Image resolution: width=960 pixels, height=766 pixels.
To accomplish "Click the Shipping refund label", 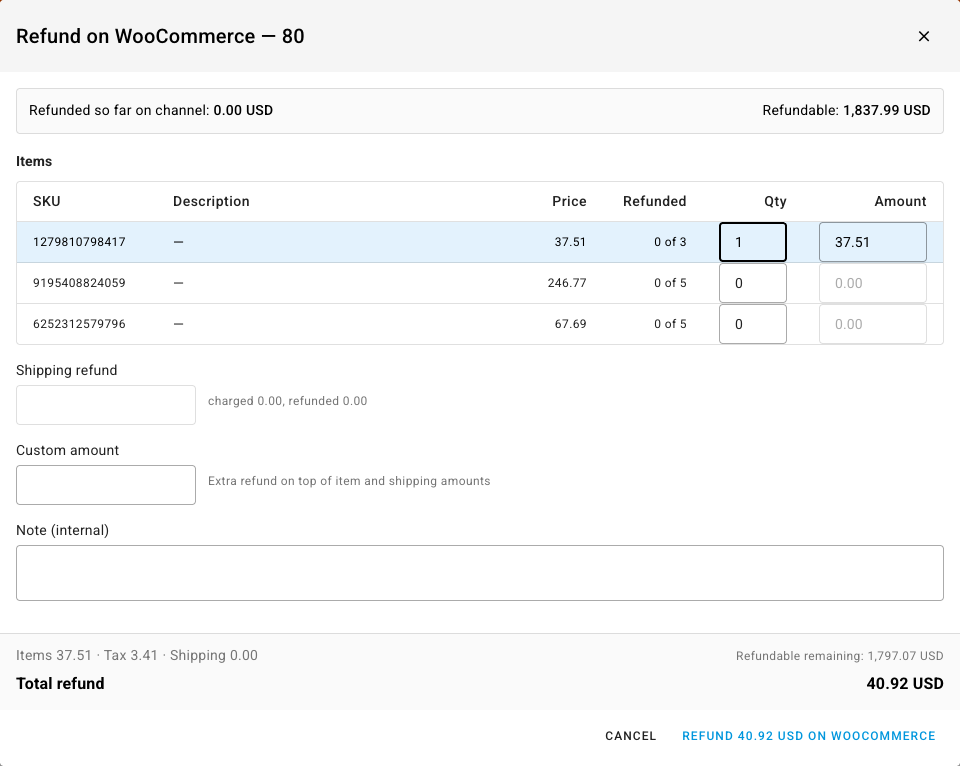I will tap(67, 370).
